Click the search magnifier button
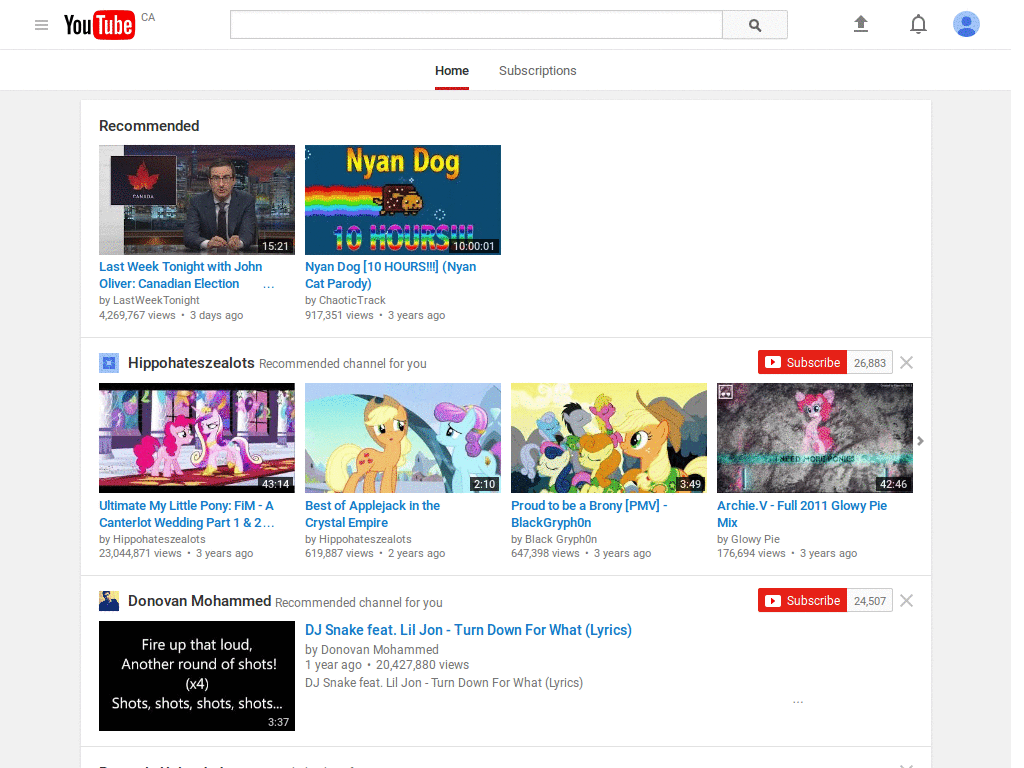Screen dimensions: 1024x768 (755, 25)
